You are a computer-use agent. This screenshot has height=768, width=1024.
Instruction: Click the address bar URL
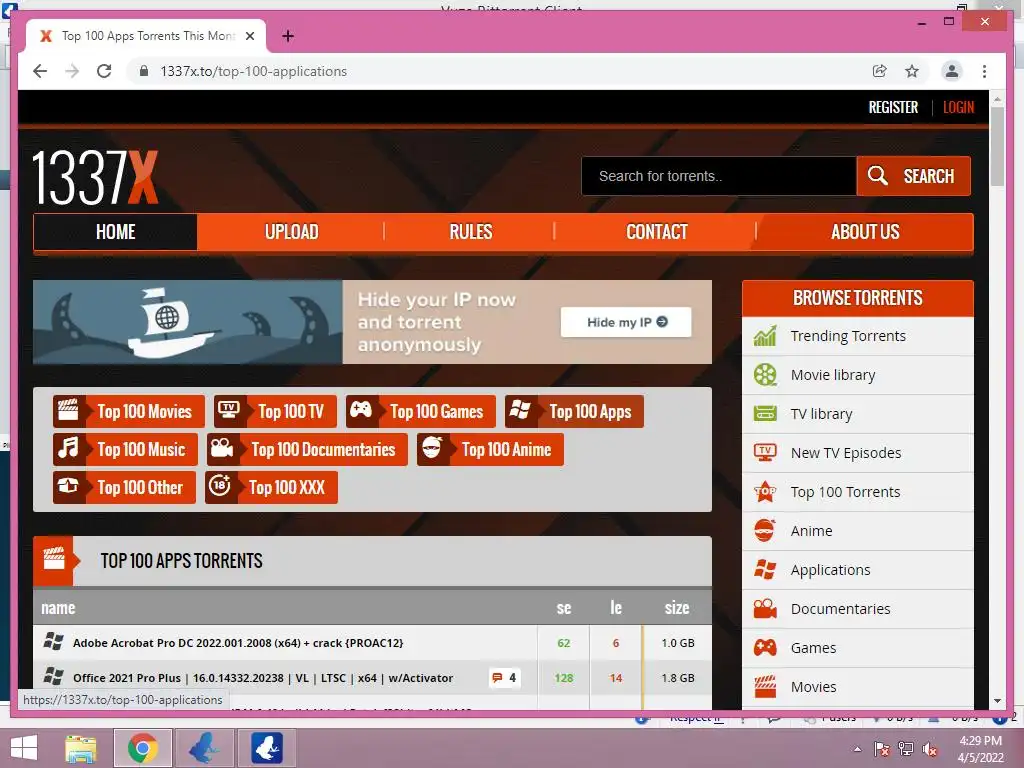(x=253, y=71)
